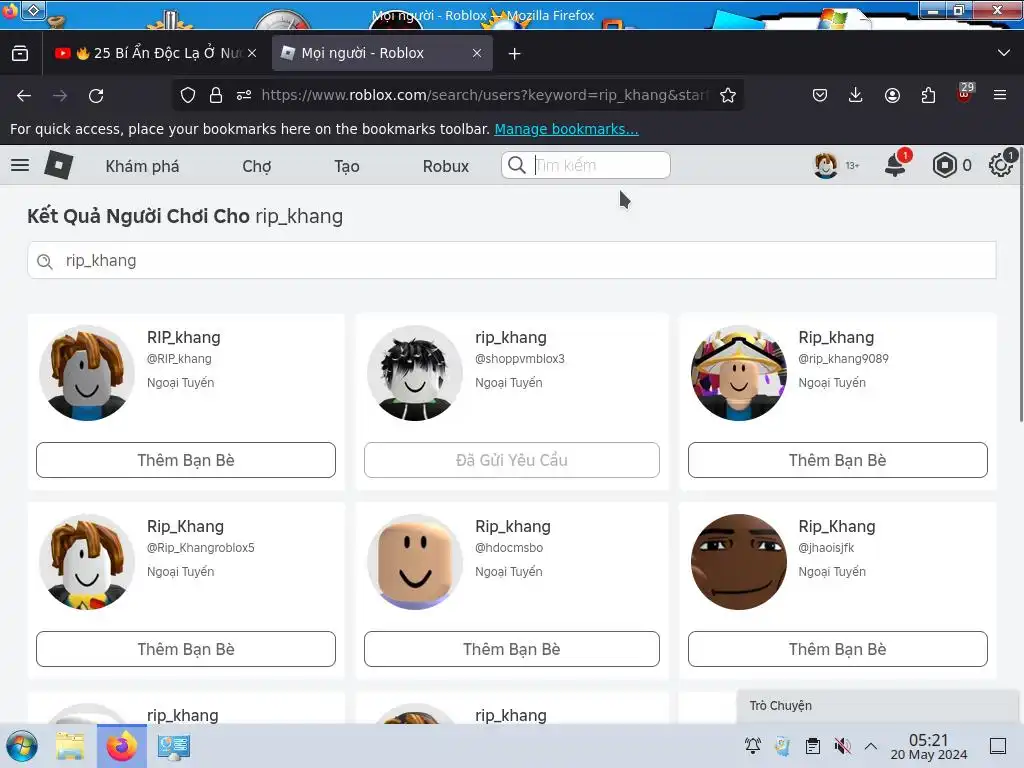Bookmark this page with the star
The height and width of the screenshot is (768, 1024).
pos(728,95)
